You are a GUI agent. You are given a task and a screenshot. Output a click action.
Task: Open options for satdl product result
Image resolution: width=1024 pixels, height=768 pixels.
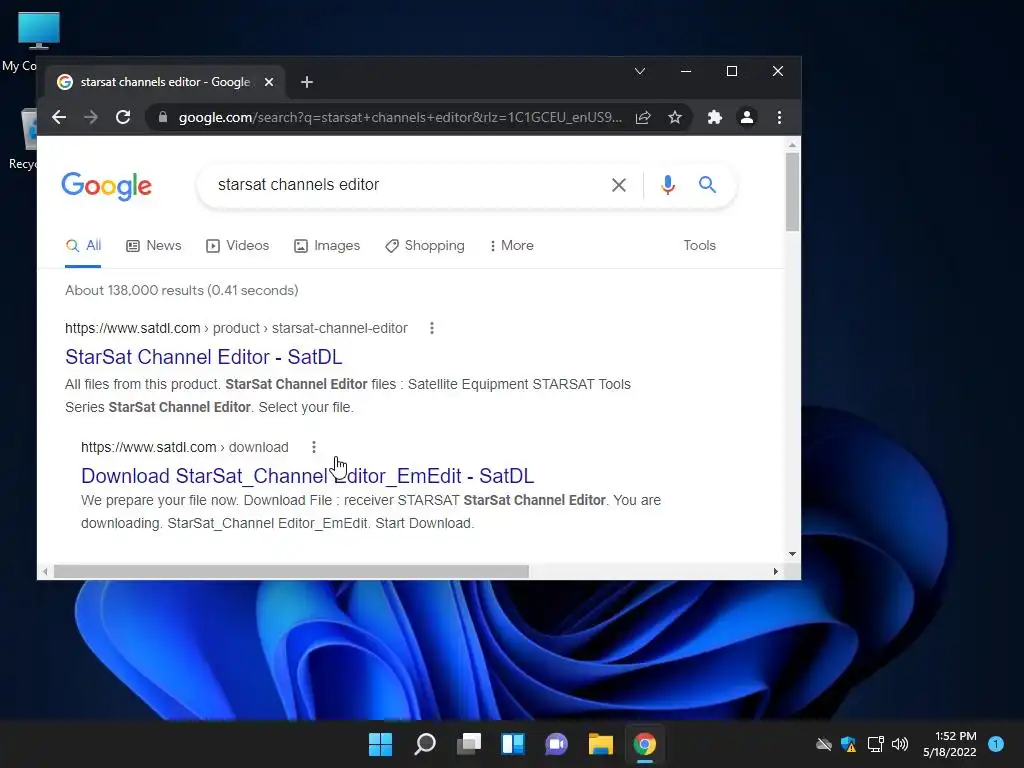pos(432,328)
